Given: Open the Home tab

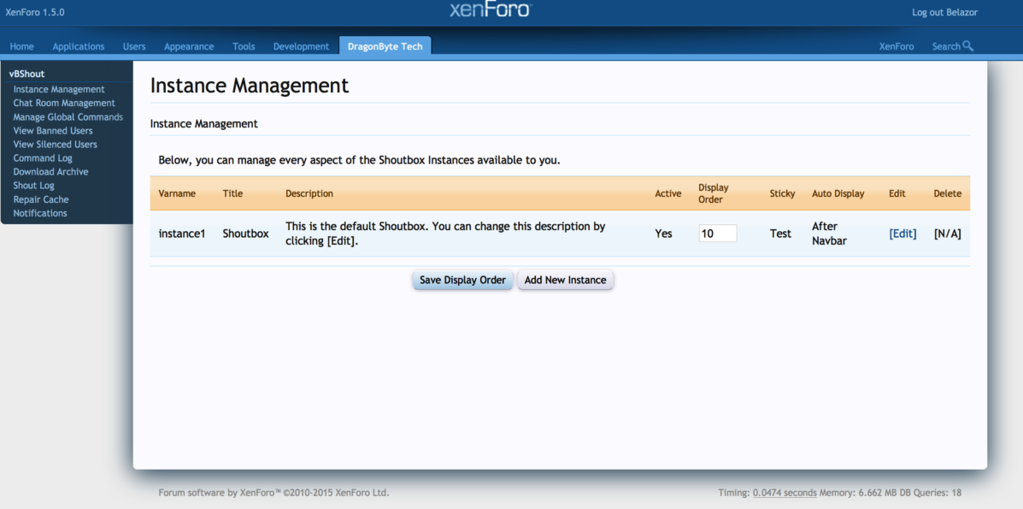Looking at the screenshot, I should coord(22,46).
